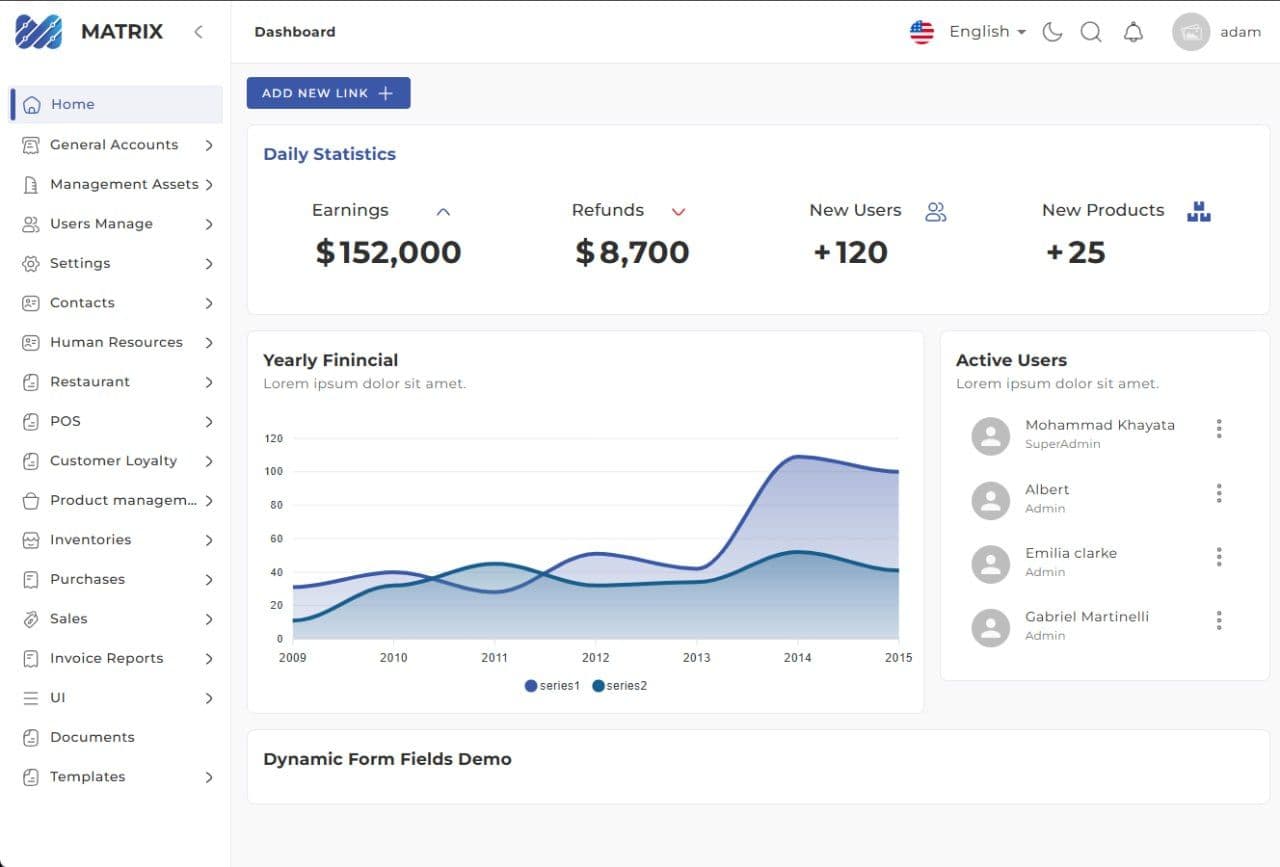Screen dimensions: 1280x867
Task: Collapse the sidebar with the back chevron
Action: (x=198, y=32)
